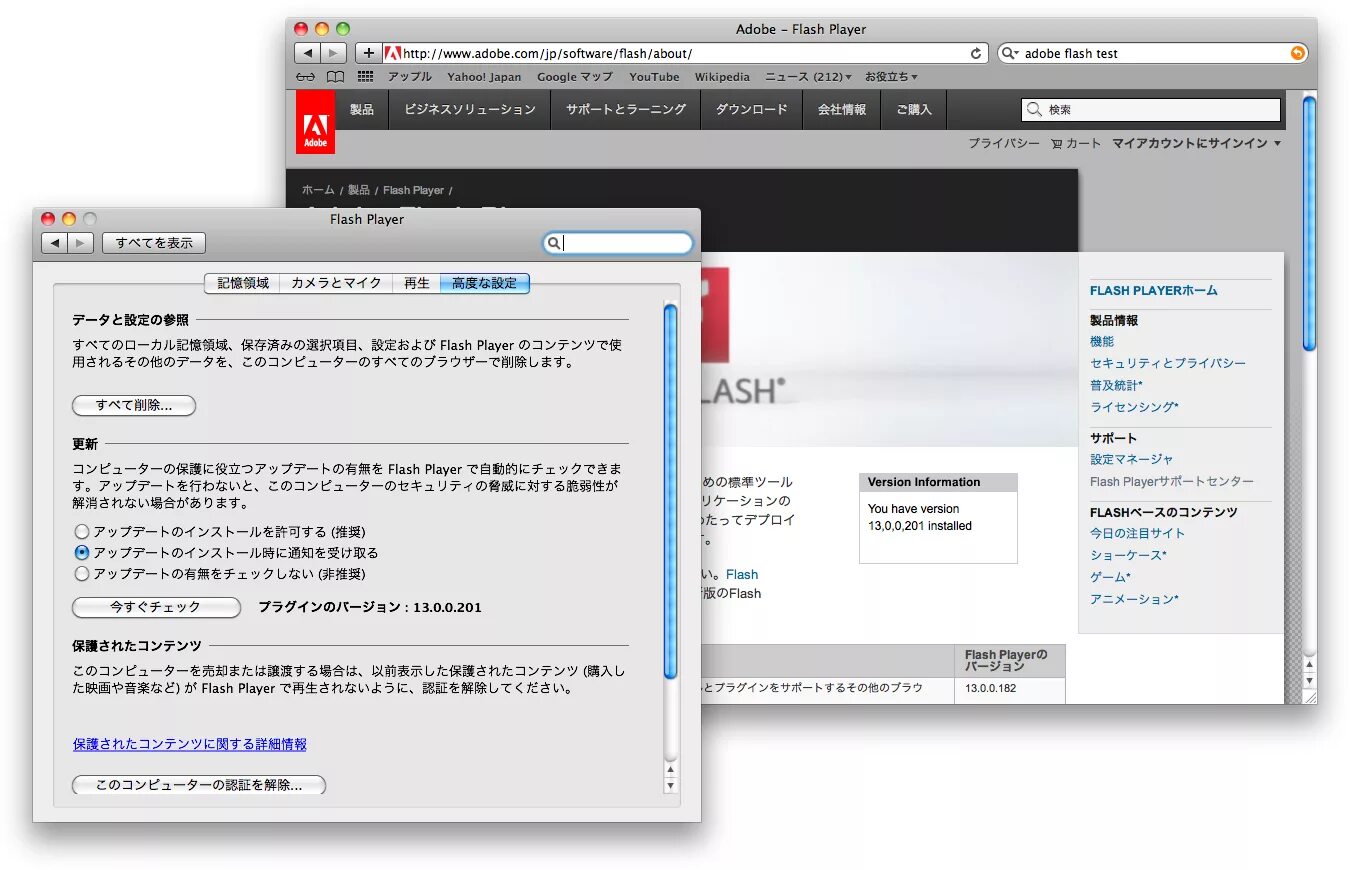Open the アニメーション sidebar link

(x=1134, y=599)
